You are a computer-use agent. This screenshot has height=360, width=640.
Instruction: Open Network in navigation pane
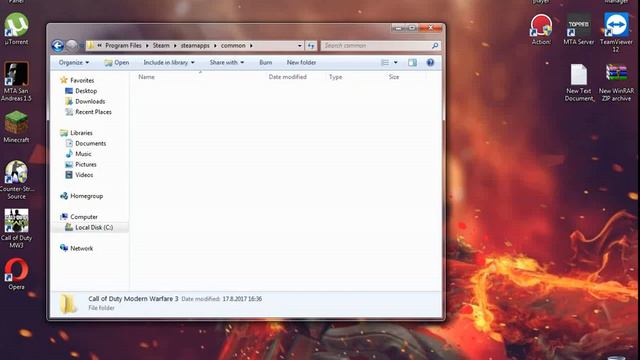81,248
